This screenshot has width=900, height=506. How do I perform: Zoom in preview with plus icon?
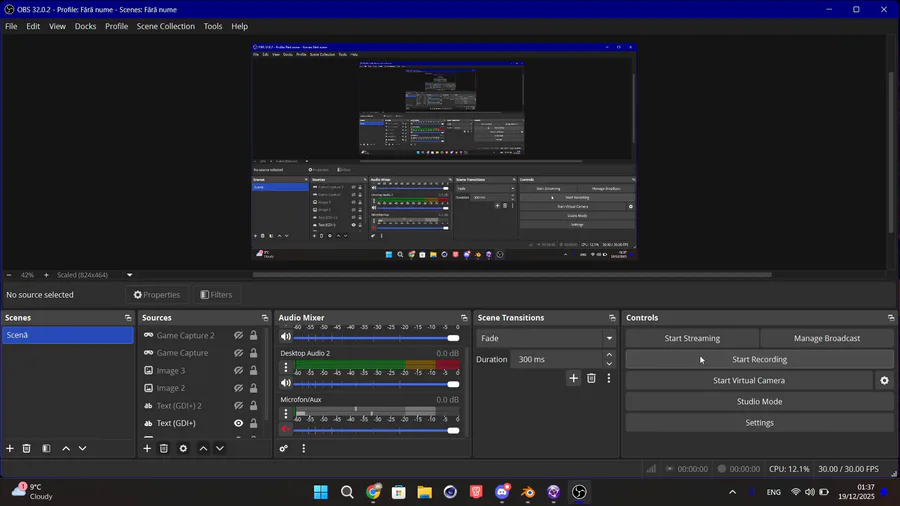46,275
